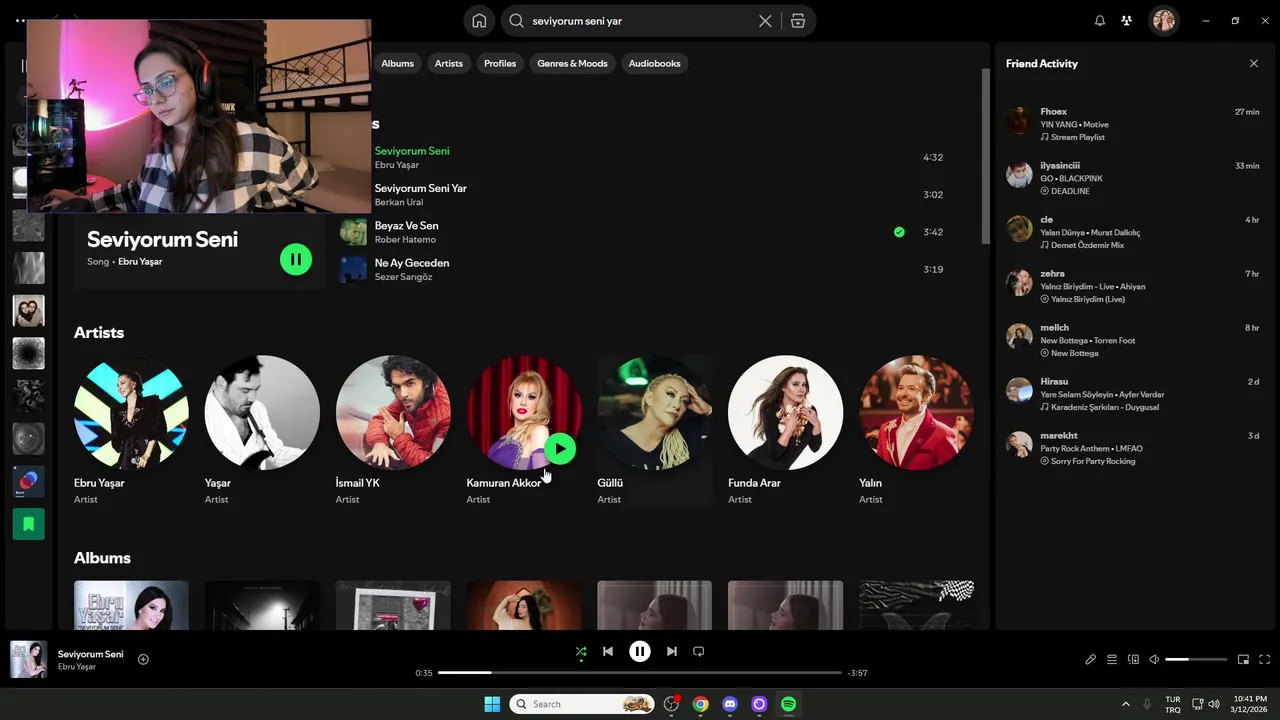Open the Yaşar artist card

click(262, 430)
